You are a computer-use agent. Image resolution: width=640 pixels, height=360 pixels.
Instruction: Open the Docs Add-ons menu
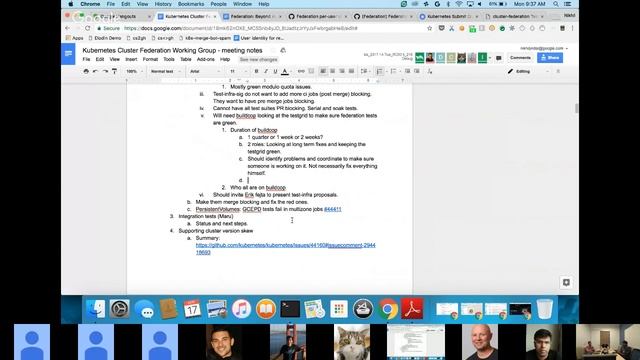point(205,59)
